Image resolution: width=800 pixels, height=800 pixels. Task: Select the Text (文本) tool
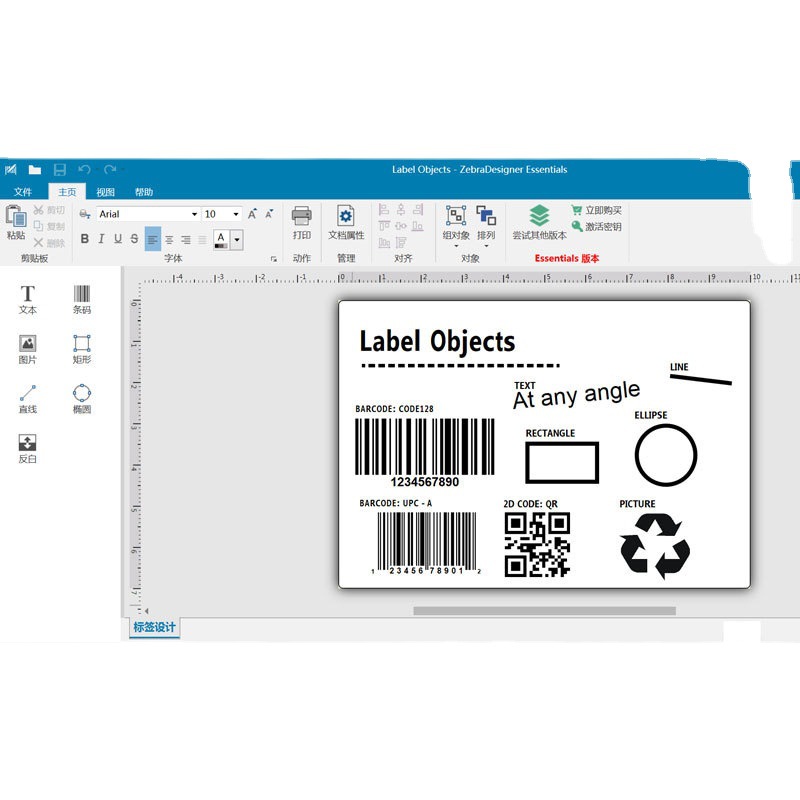pos(28,299)
